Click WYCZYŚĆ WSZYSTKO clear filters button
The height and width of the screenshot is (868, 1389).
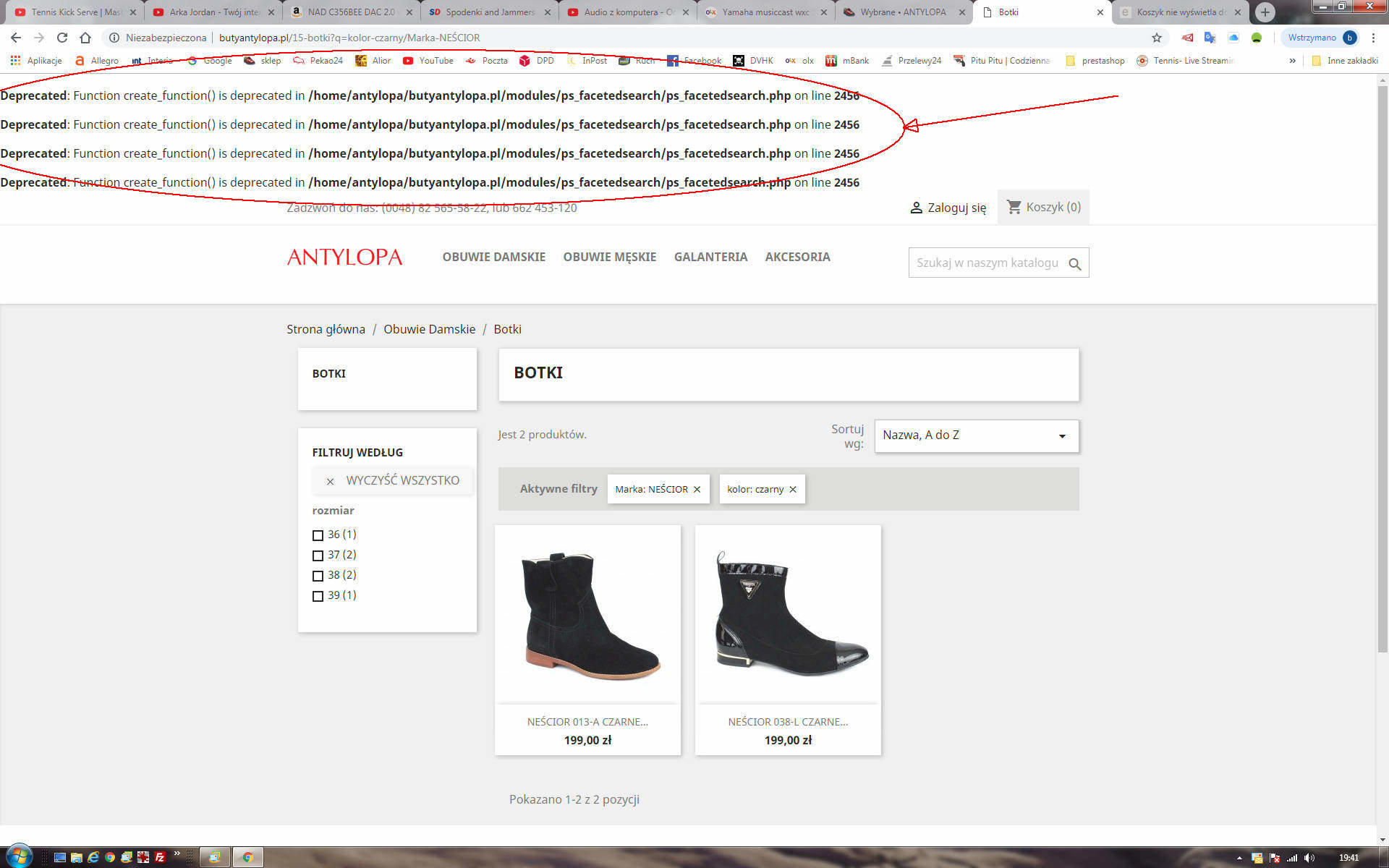pos(393,480)
